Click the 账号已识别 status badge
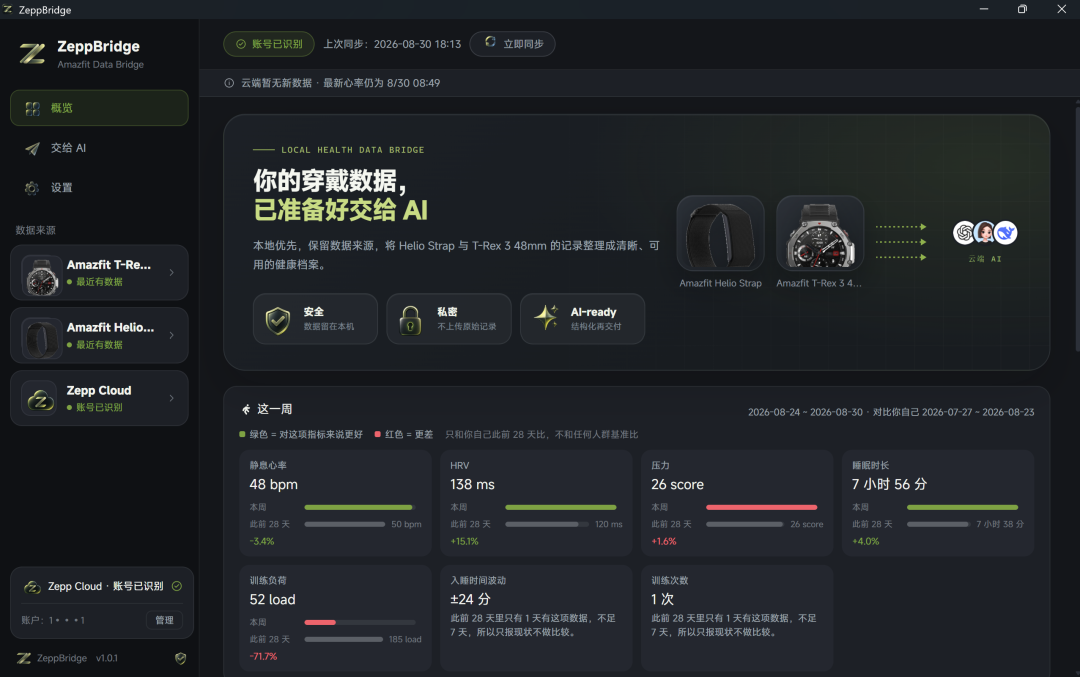Image resolution: width=1080 pixels, height=677 pixels. (269, 44)
